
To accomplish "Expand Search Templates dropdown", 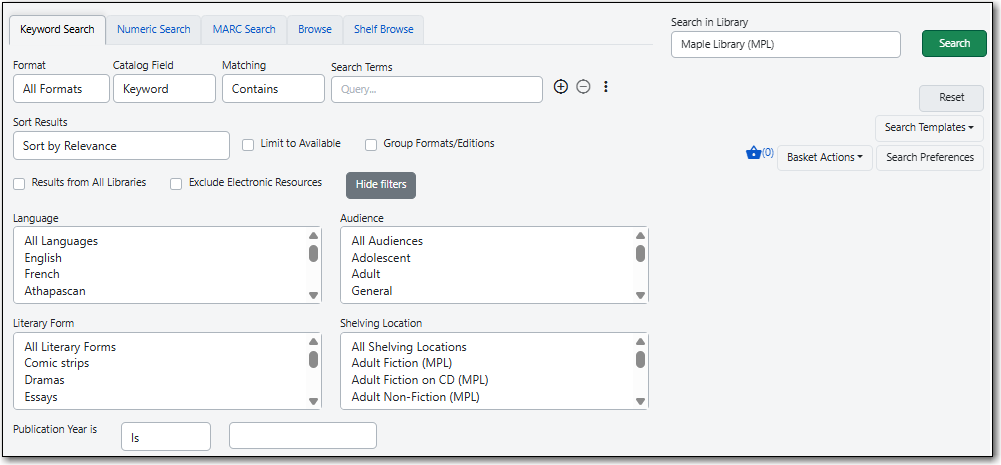I will [930, 127].
